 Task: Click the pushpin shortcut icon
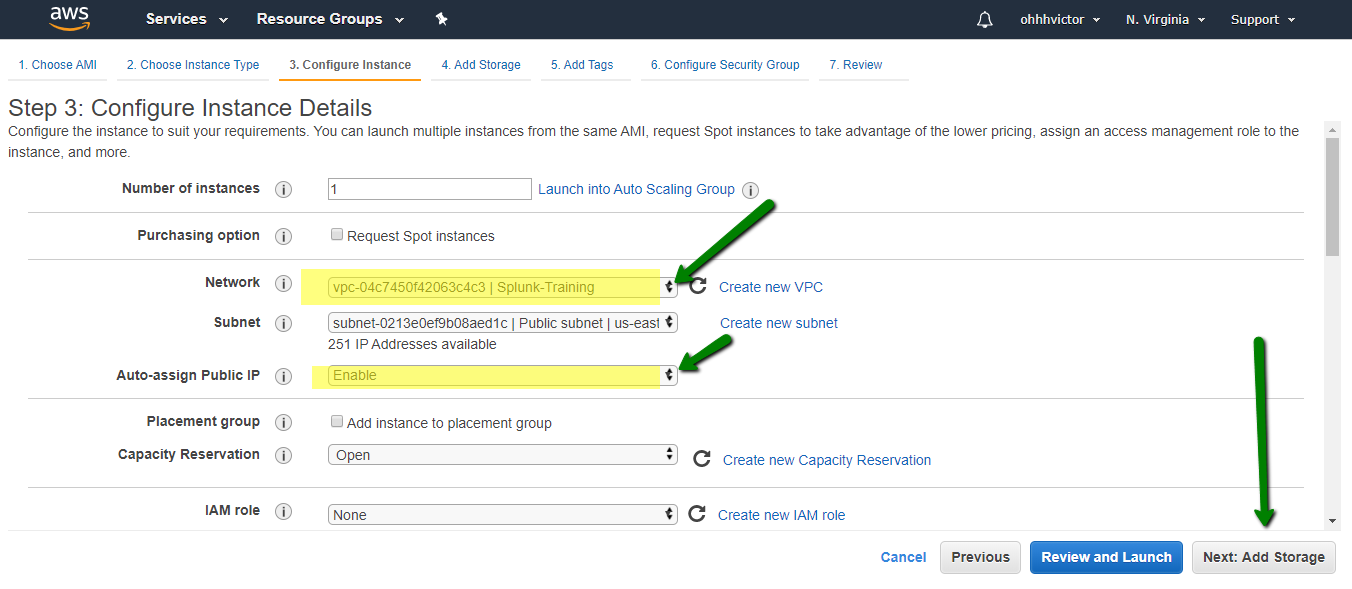pyautogui.click(x=442, y=19)
